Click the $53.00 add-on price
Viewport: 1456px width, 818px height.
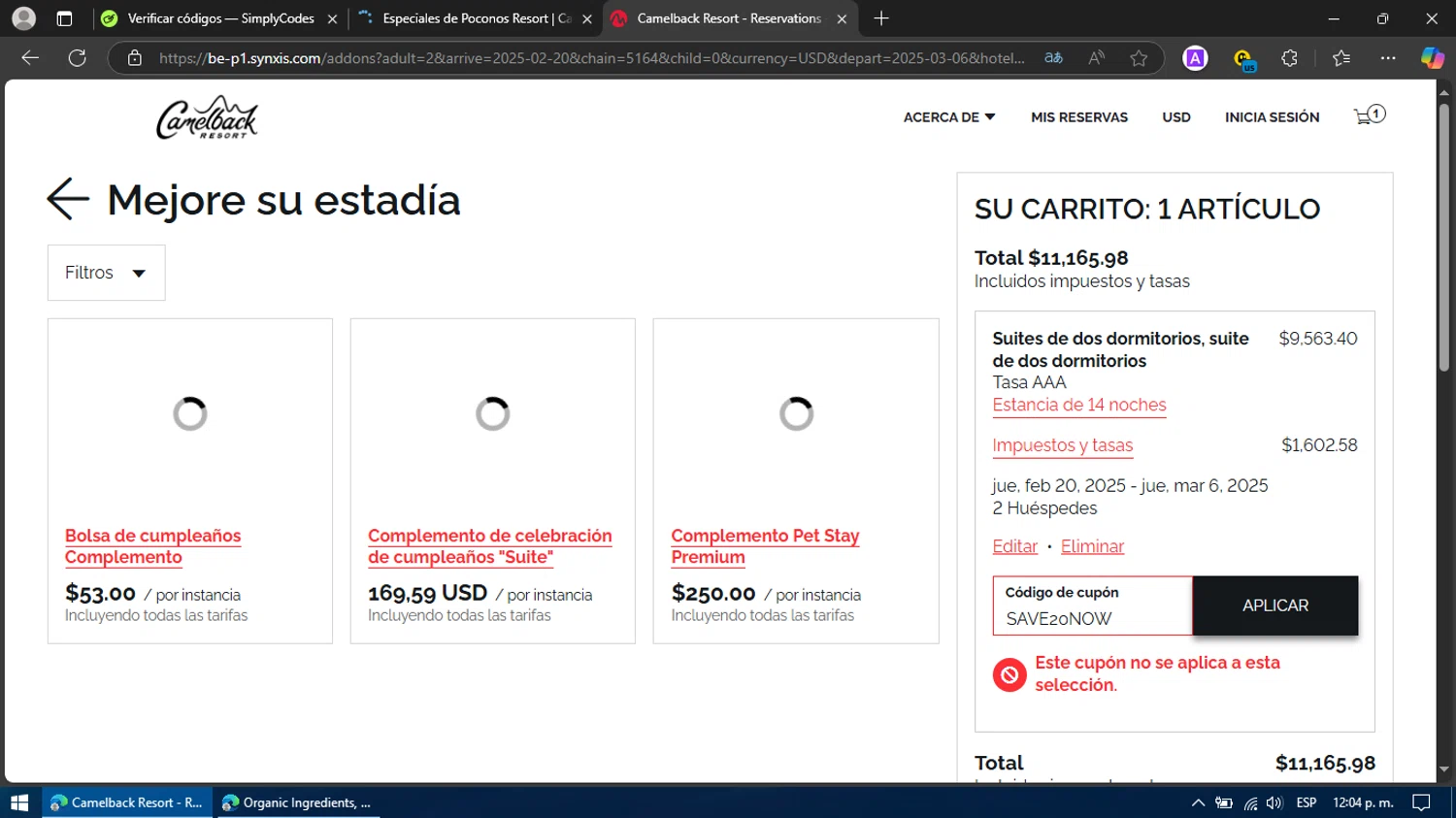(x=100, y=593)
